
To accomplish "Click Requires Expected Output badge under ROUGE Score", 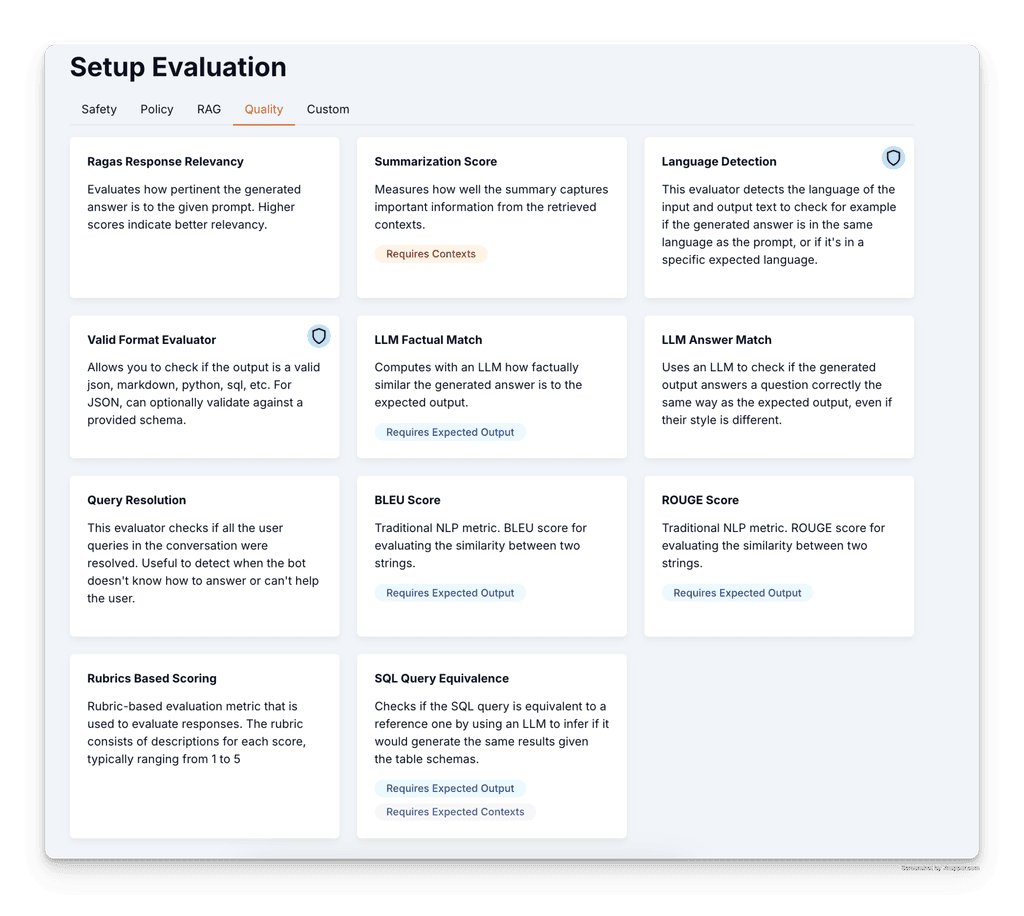I will pos(737,593).
